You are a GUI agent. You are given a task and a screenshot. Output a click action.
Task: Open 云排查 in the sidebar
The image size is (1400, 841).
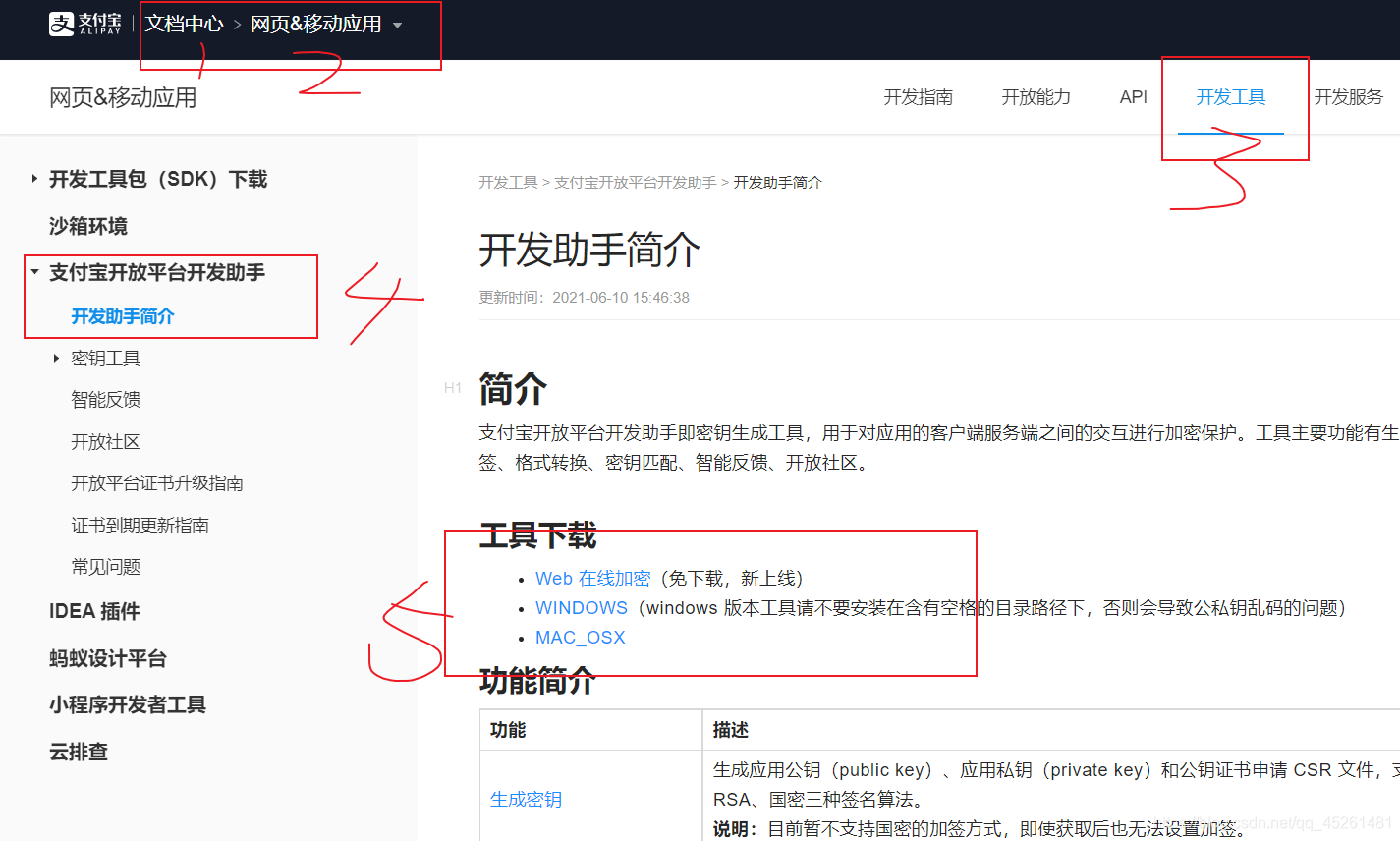pos(79,752)
